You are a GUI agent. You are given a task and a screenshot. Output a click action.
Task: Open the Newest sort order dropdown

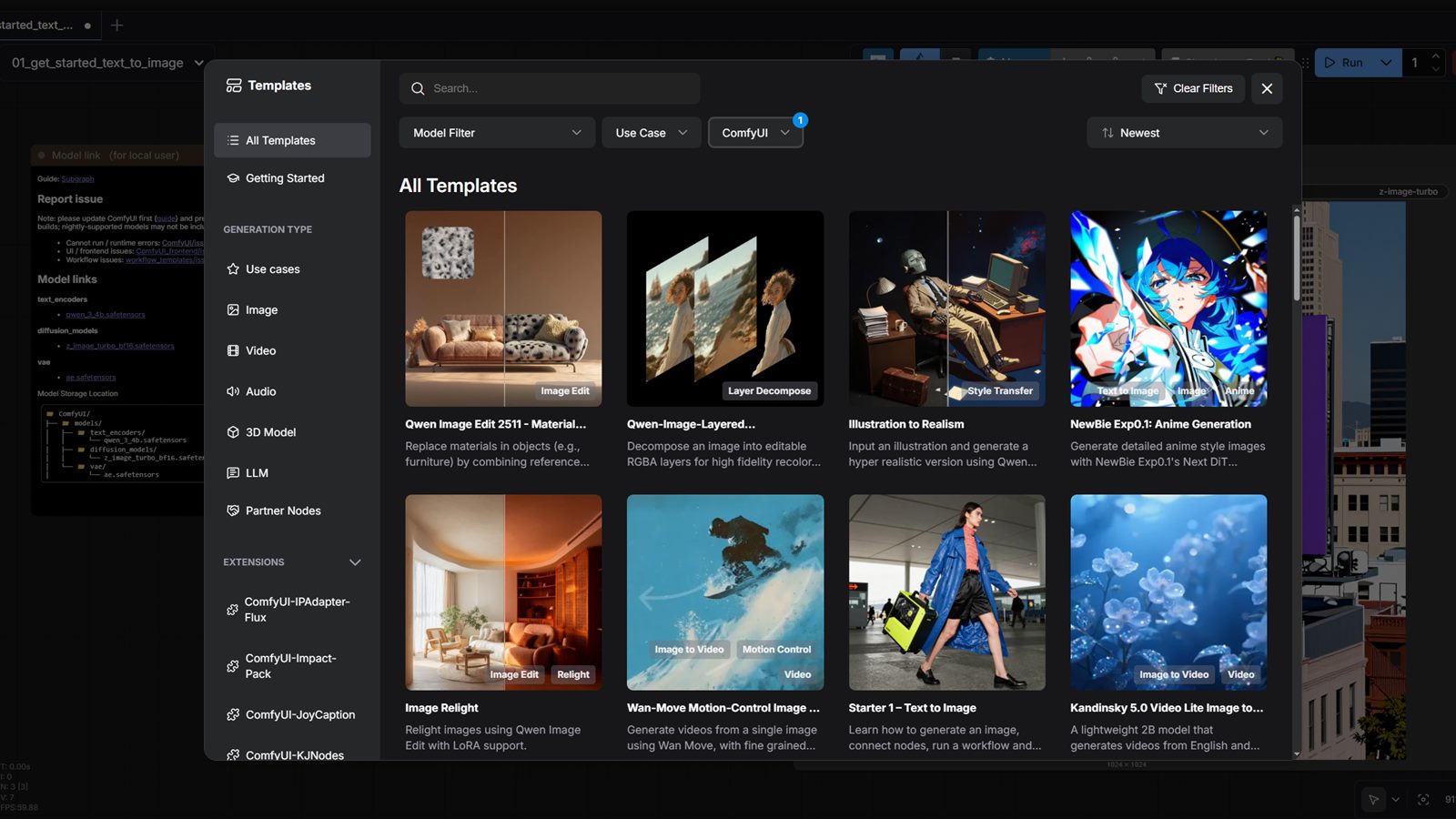(x=1183, y=132)
